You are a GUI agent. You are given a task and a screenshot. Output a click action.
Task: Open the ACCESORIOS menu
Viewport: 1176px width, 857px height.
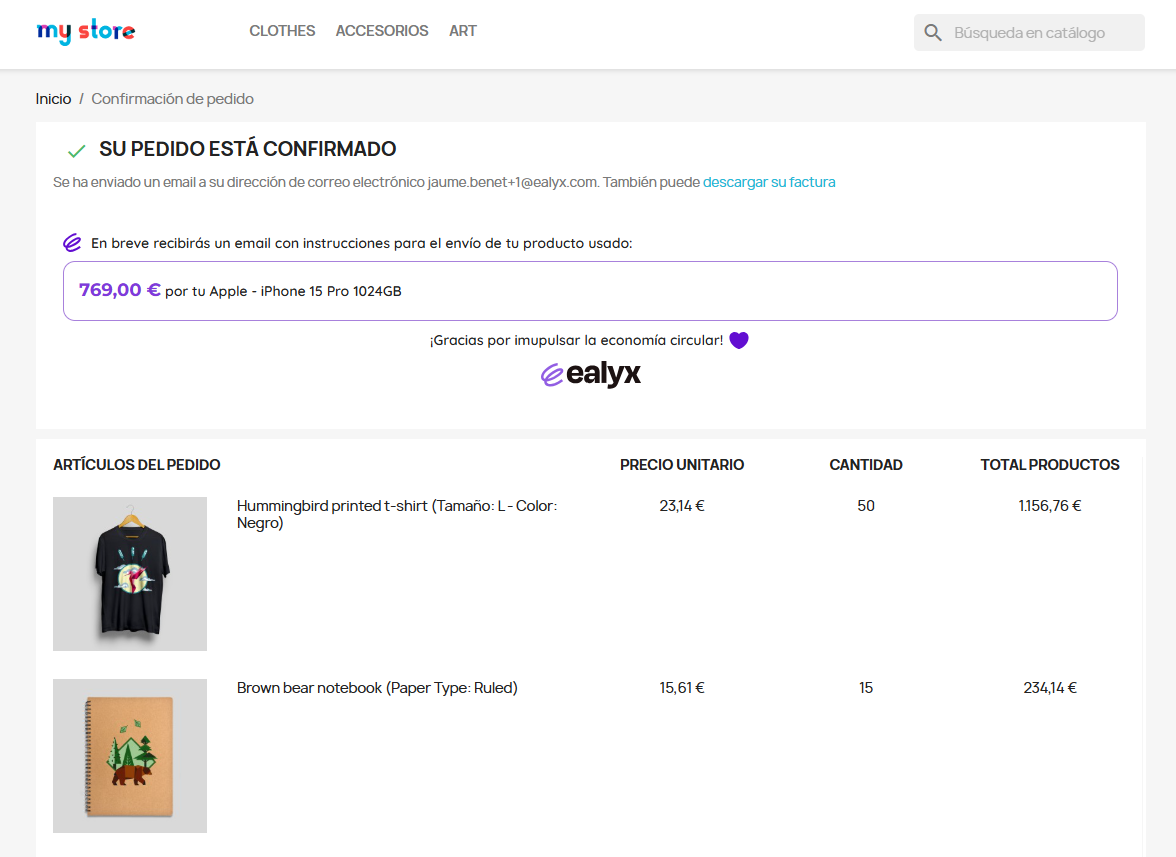pos(382,31)
